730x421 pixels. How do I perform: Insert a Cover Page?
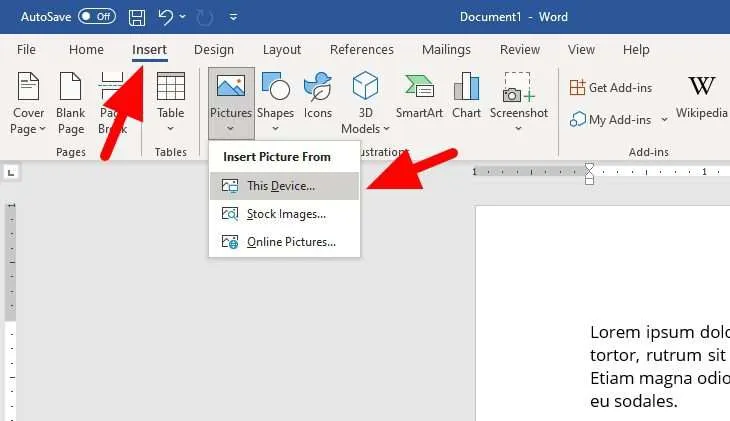coord(28,103)
